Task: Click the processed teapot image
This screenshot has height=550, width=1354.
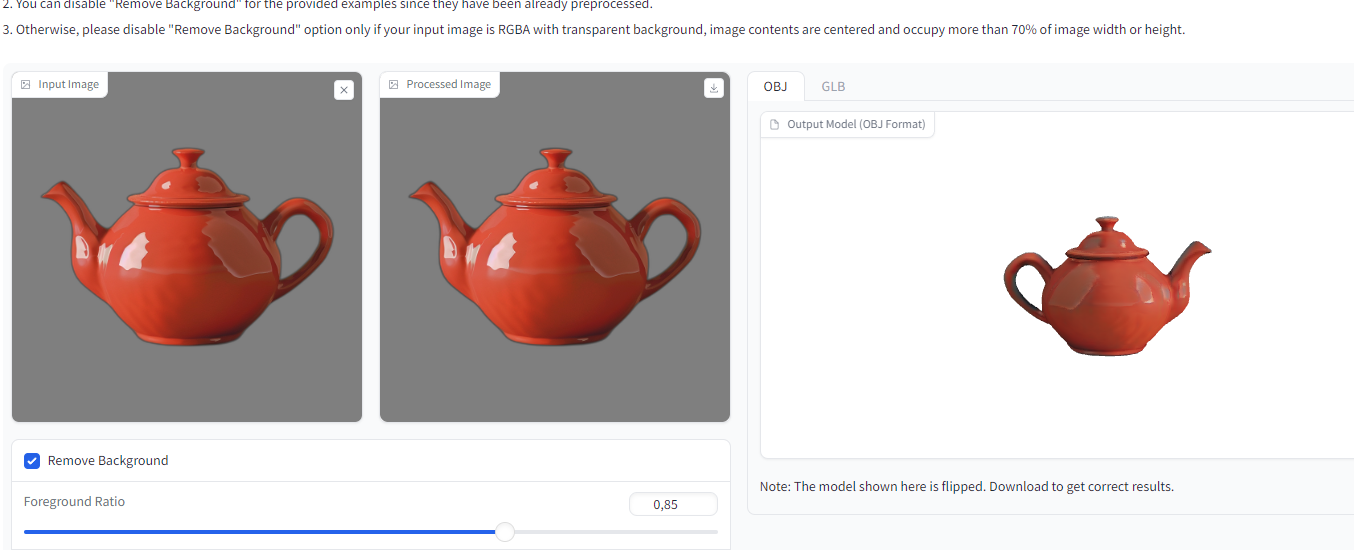Action: click(x=555, y=250)
